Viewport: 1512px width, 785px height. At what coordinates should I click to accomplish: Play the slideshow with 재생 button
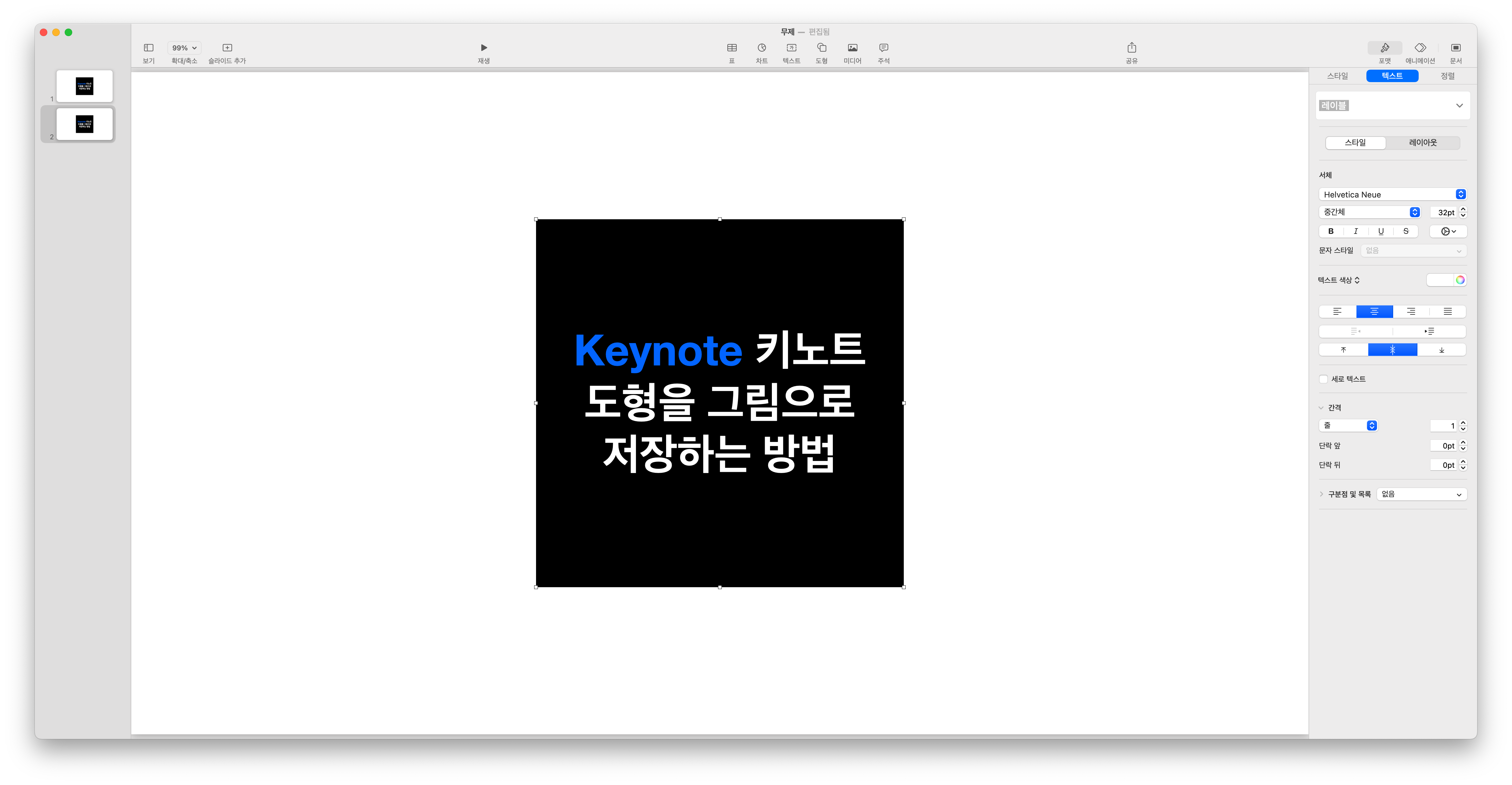point(484,48)
